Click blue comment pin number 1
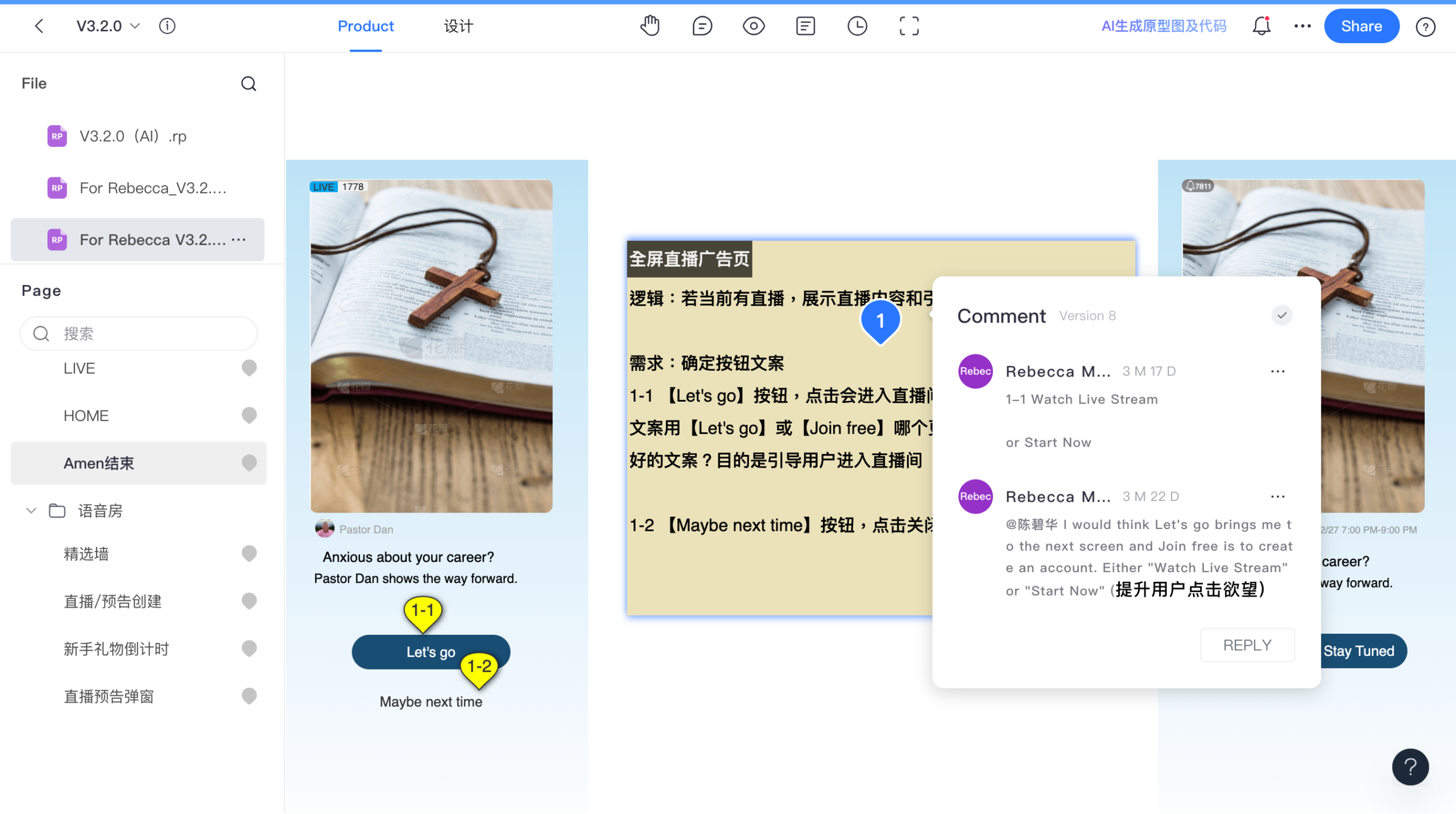 point(880,321)
